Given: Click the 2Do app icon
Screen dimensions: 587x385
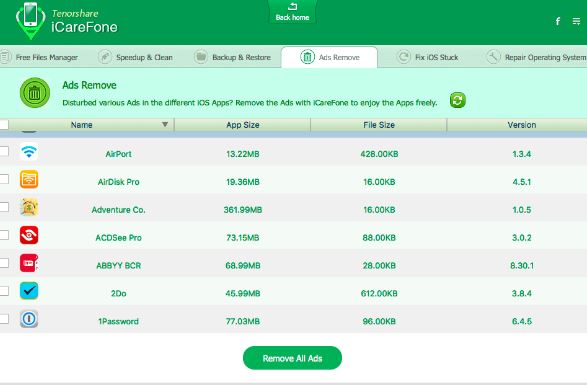Looking at the screenshot, I should pos(29,291).
